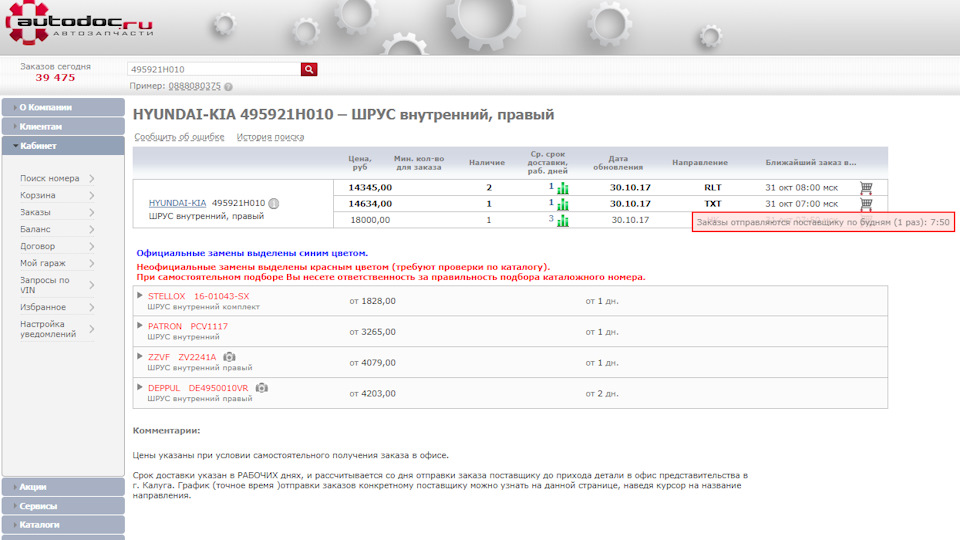Open the HYUNDAI-KIA brand link
960x540 pixels.
point(177,203)
